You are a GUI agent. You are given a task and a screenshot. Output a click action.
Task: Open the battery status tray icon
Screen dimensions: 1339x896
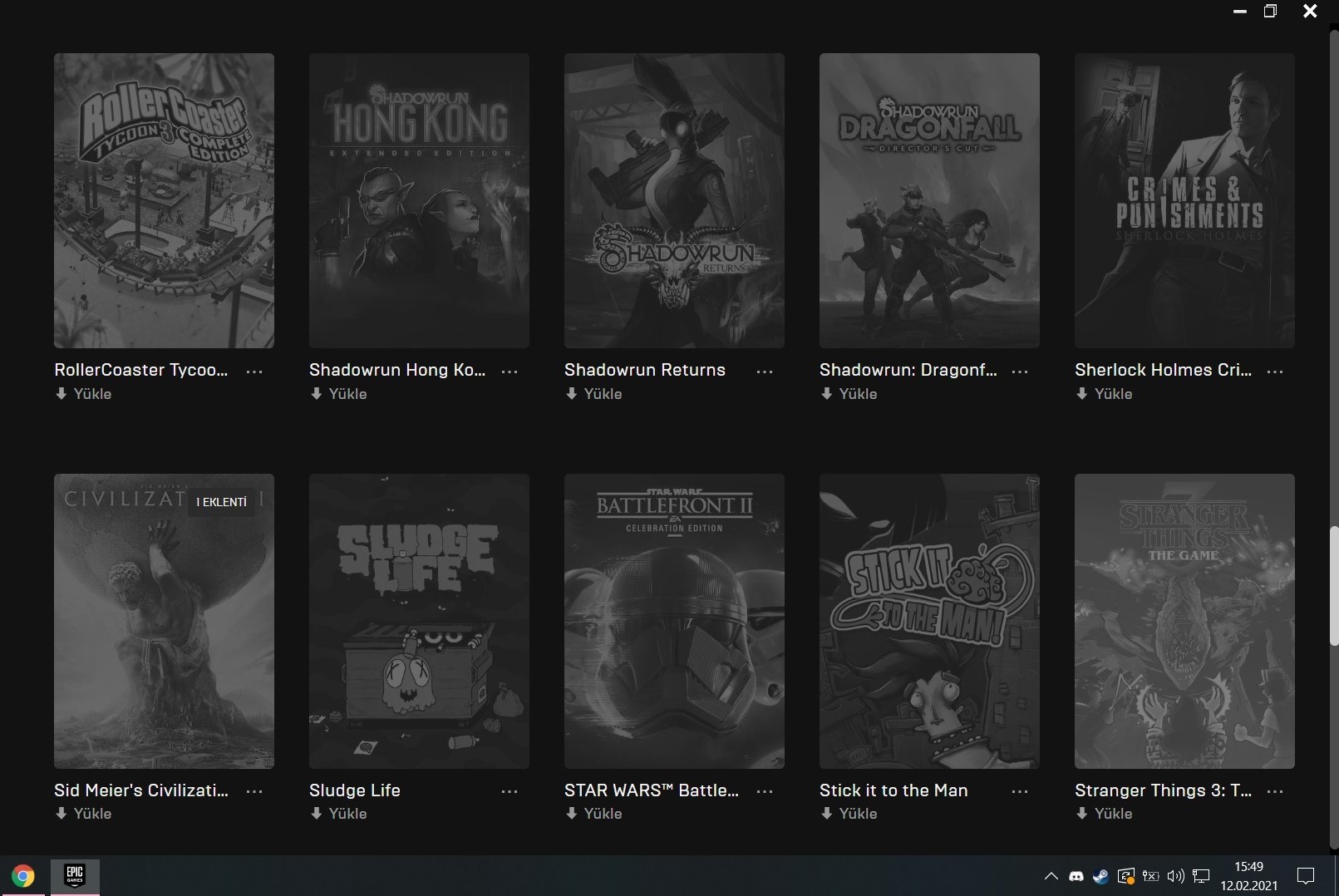pyautogui.click(x=1150, y=876)
